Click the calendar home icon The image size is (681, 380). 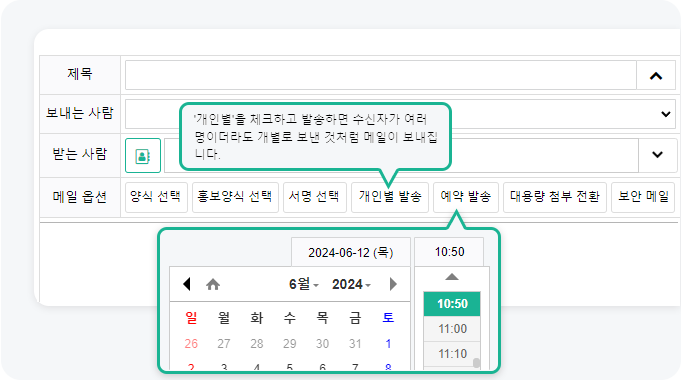[213, 284]
